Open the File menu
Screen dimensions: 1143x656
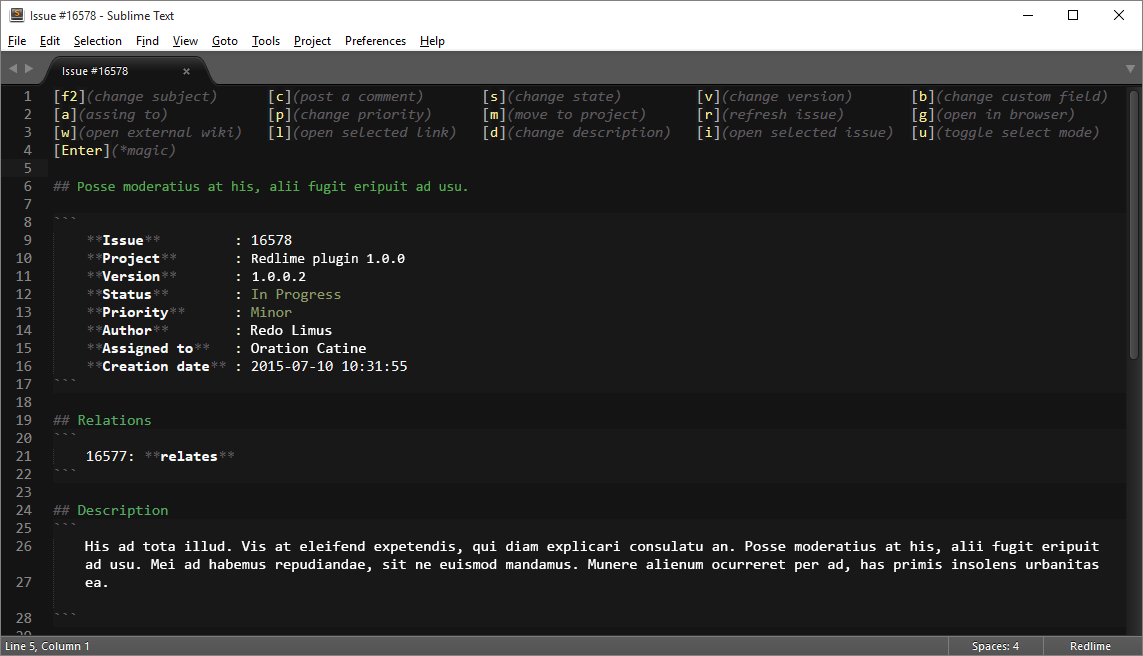click(x=17, y=41)
